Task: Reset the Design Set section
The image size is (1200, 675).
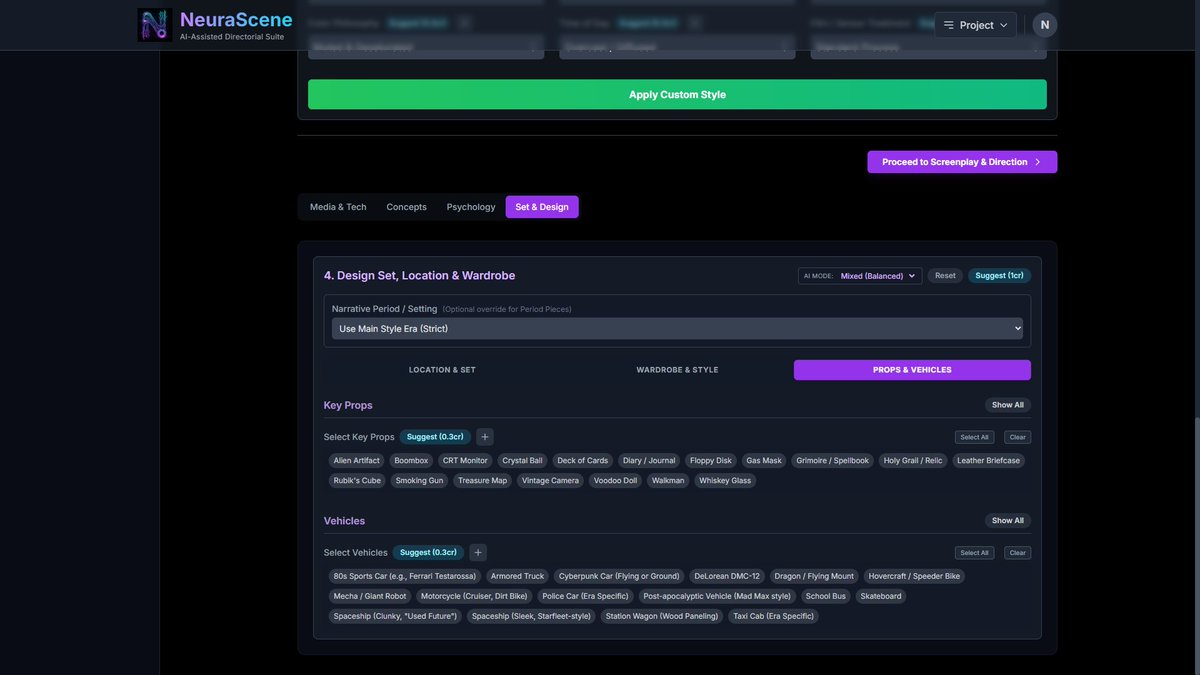Action: coord(945,276)
